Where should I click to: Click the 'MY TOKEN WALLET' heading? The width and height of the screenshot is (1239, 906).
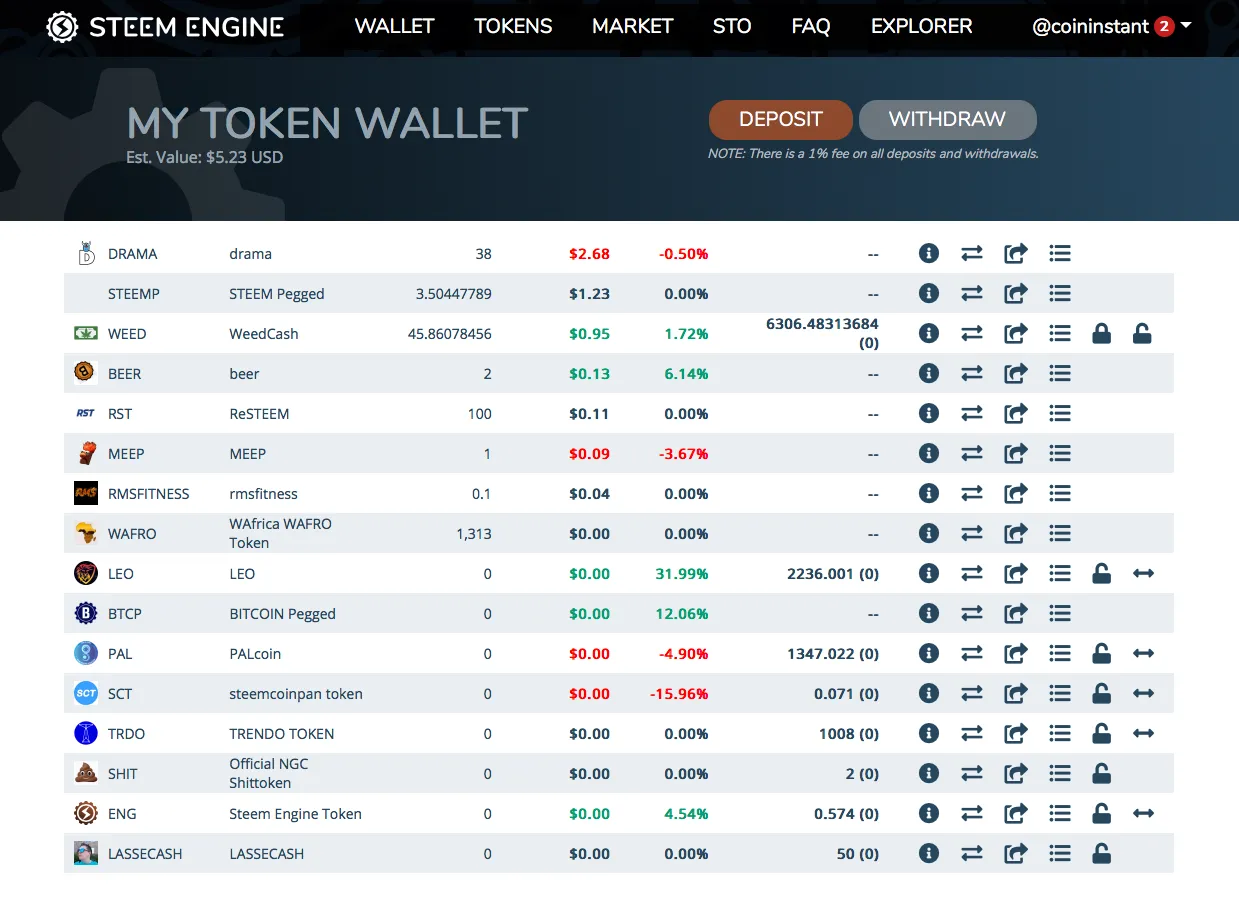tap(327, 123)
